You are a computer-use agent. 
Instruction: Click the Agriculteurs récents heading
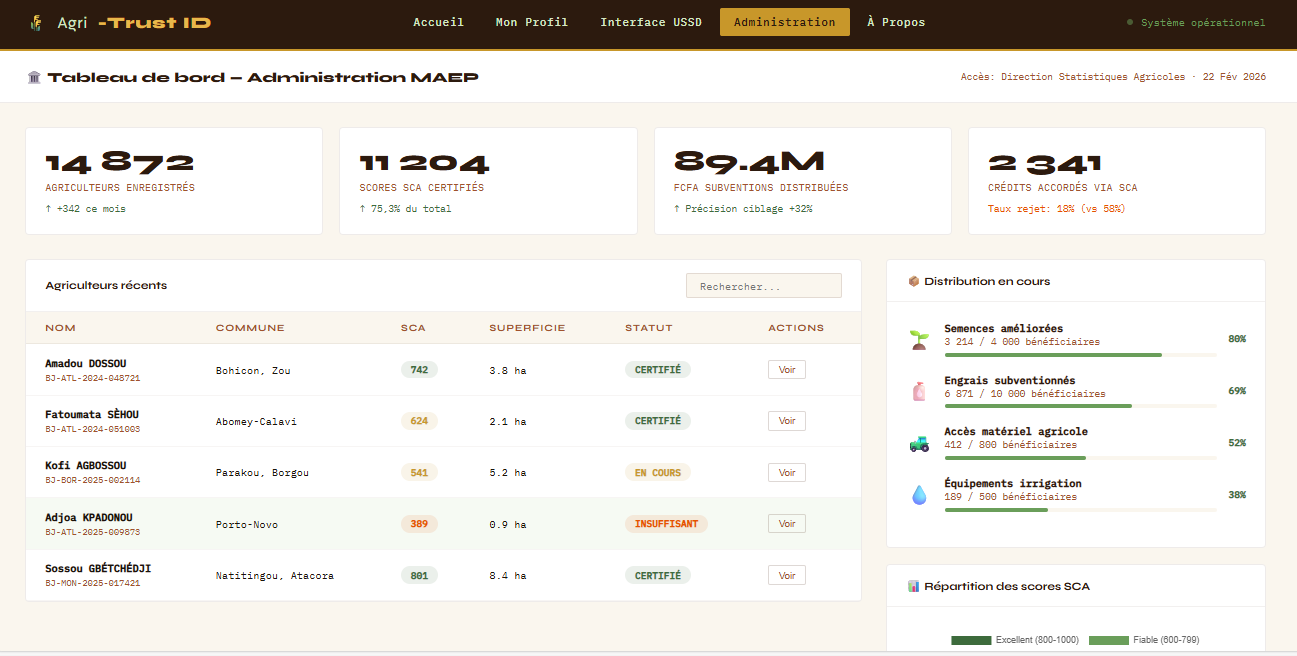(106, 285)
